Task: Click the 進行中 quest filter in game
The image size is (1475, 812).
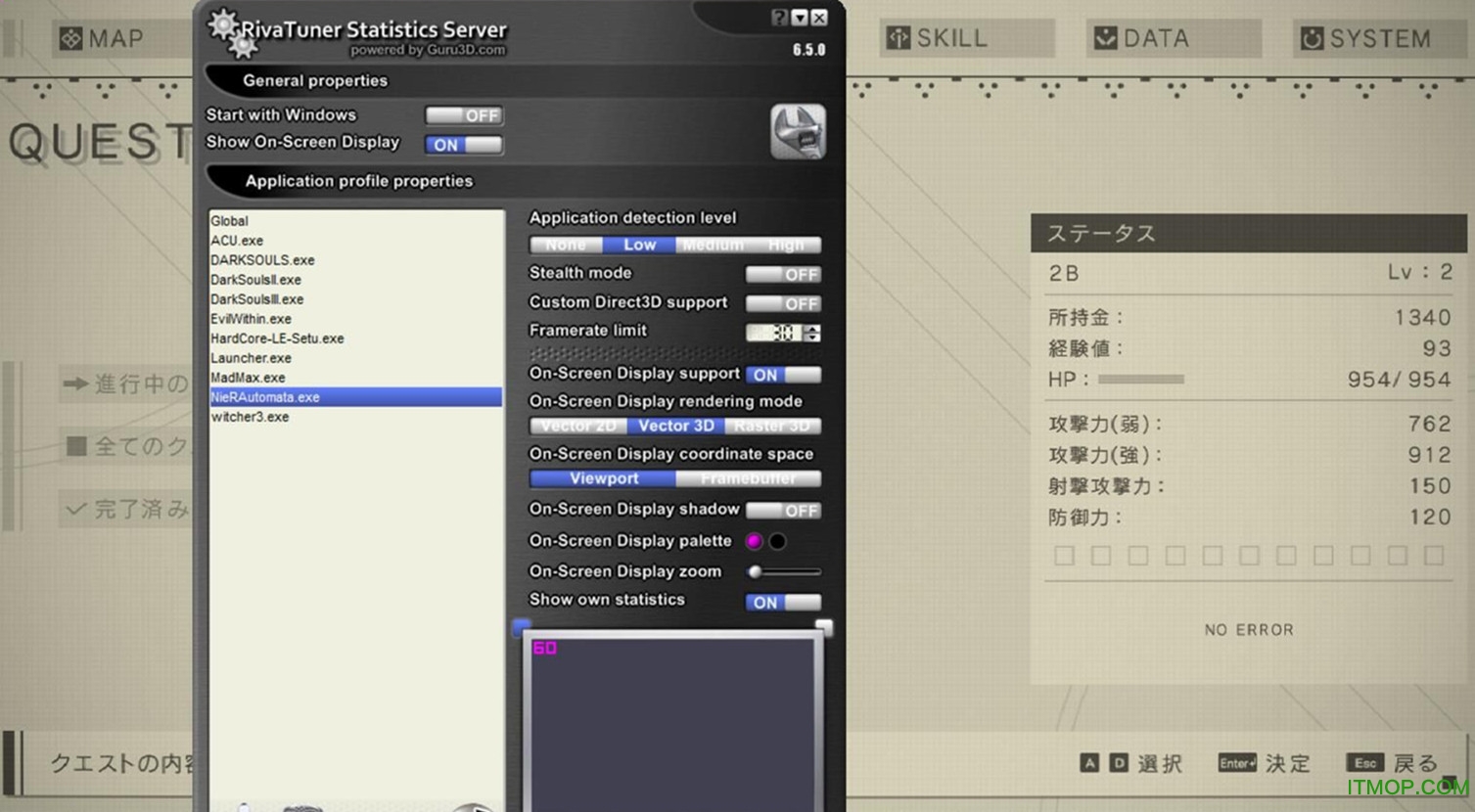Action: click(124, 383)
